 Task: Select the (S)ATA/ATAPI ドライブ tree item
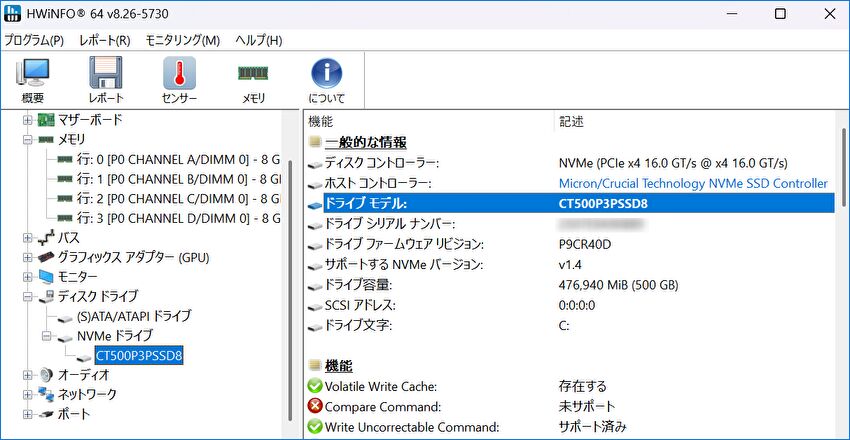134,316
